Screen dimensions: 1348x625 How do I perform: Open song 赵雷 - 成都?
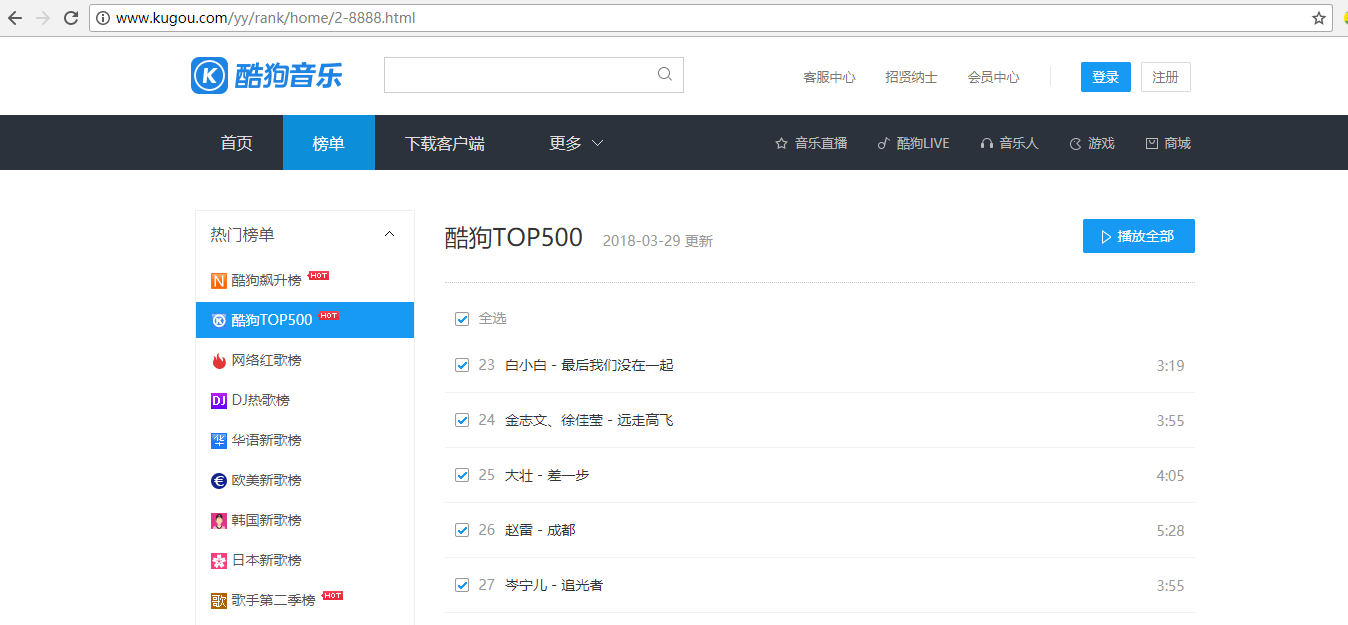540,531
